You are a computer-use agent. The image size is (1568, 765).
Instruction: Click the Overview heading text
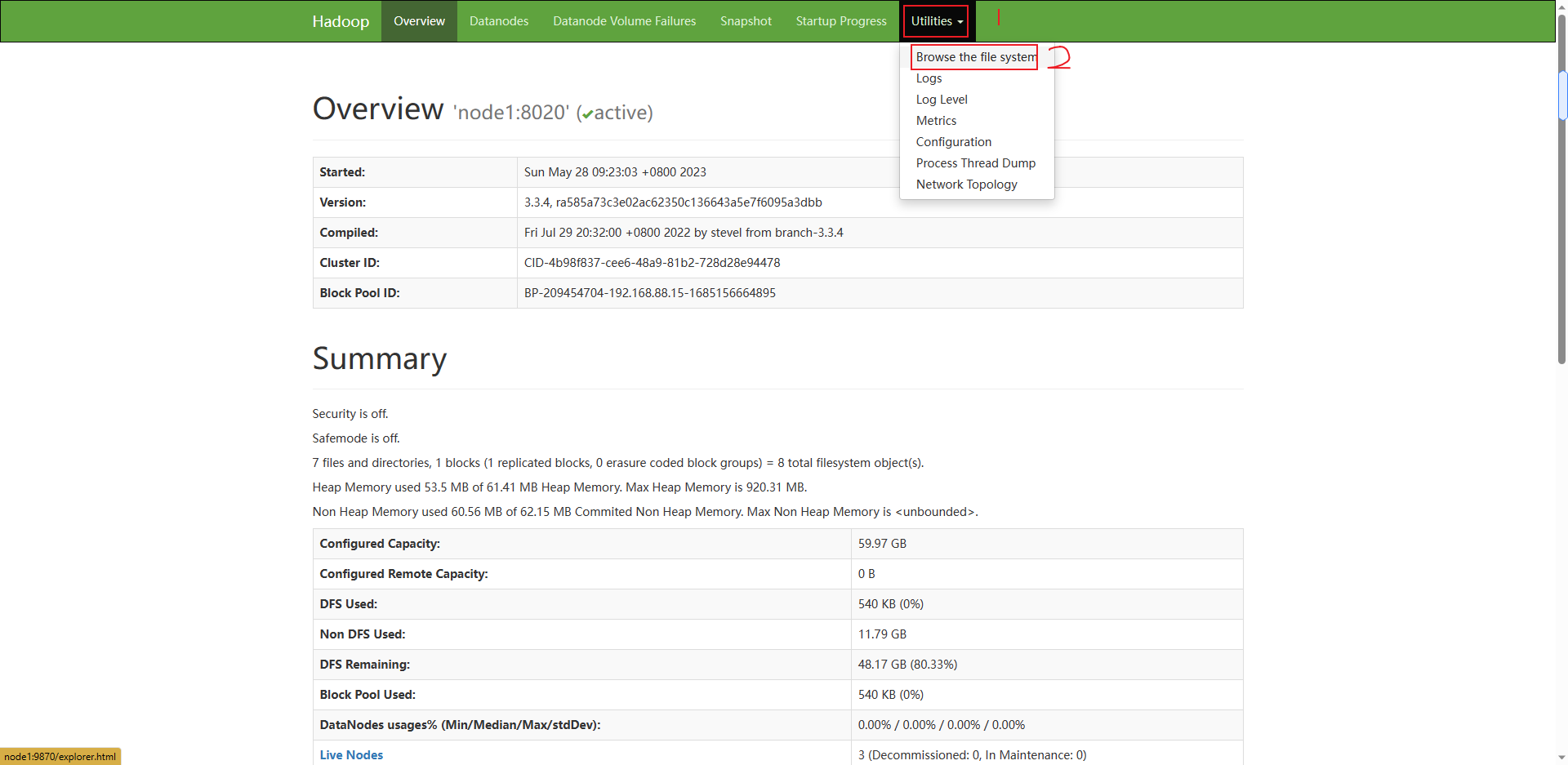pos(378,109)
